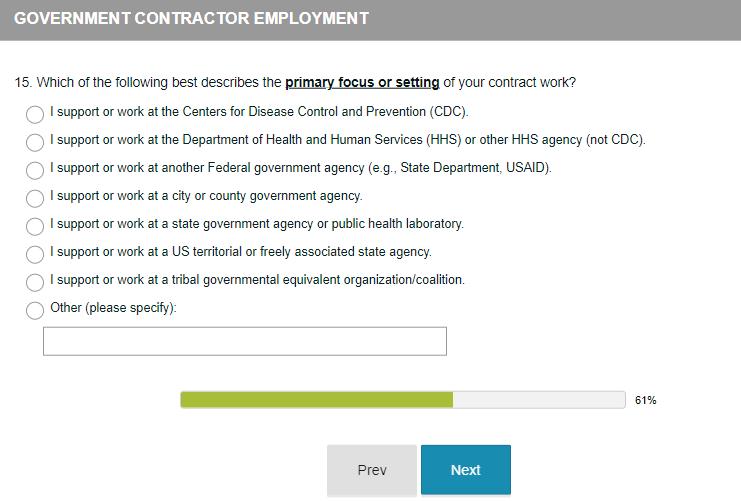Click the 'Other (please specify):' label text
Screen dimensions: 741x501
(113, 308)
